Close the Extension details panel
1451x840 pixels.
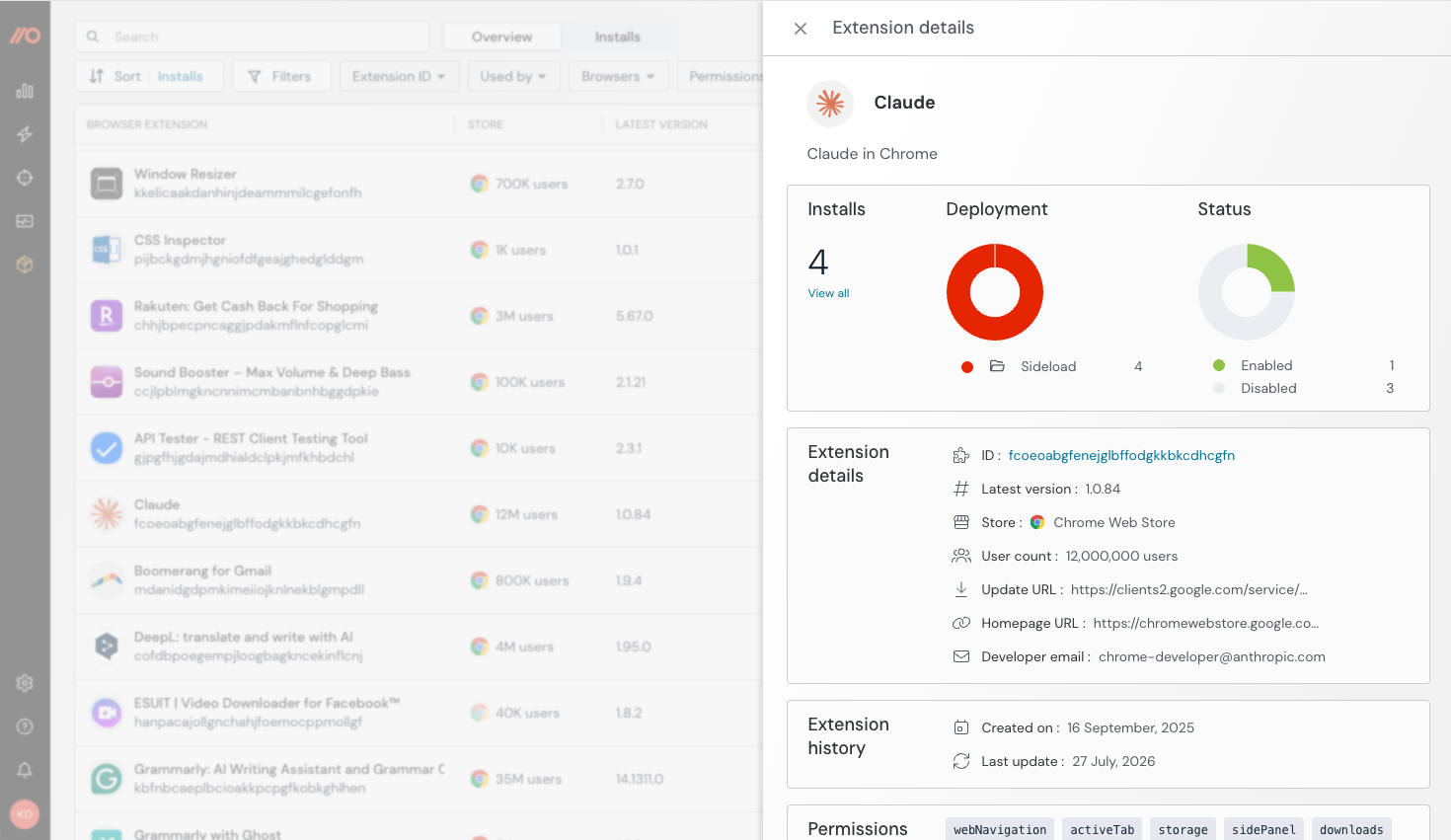point(801,29)
